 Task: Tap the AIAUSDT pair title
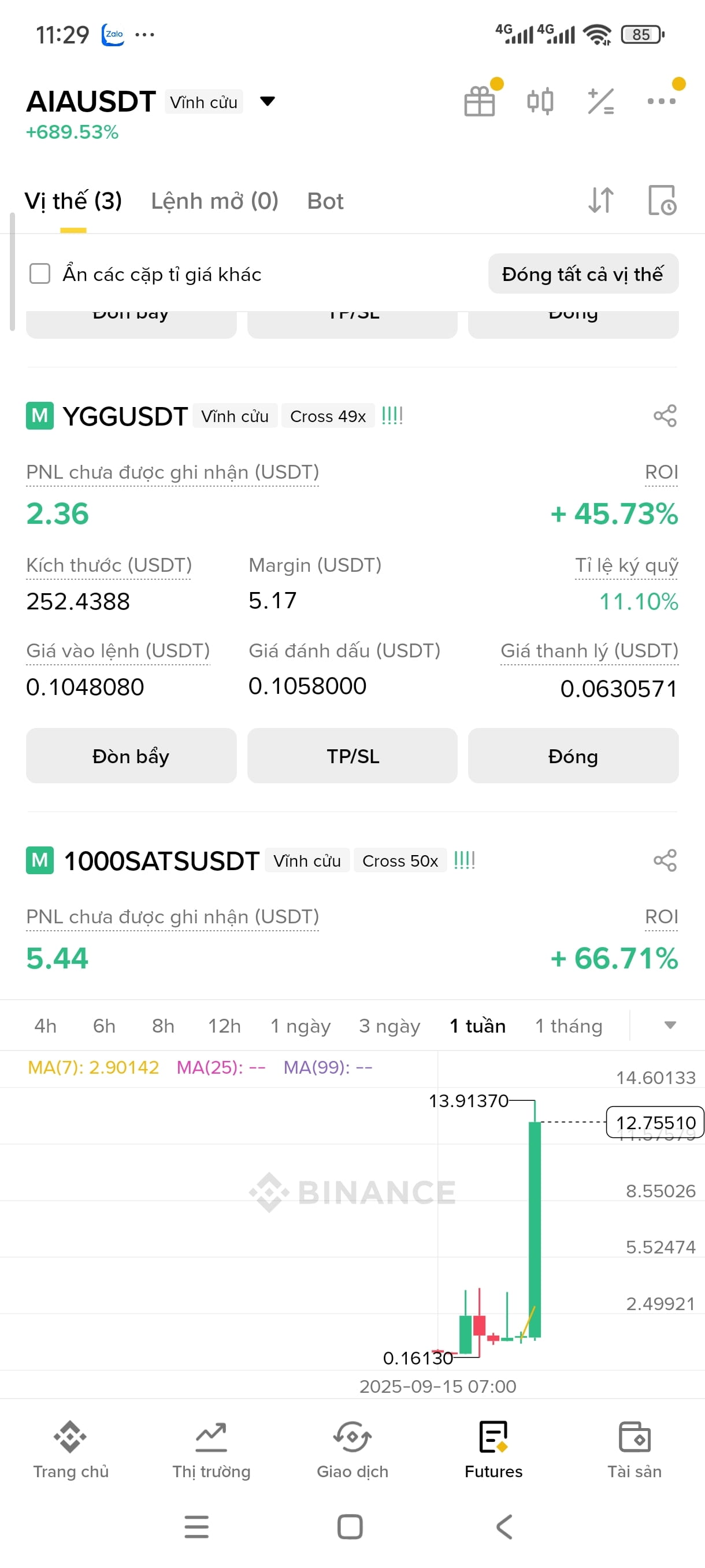click(x=91, y=101)
